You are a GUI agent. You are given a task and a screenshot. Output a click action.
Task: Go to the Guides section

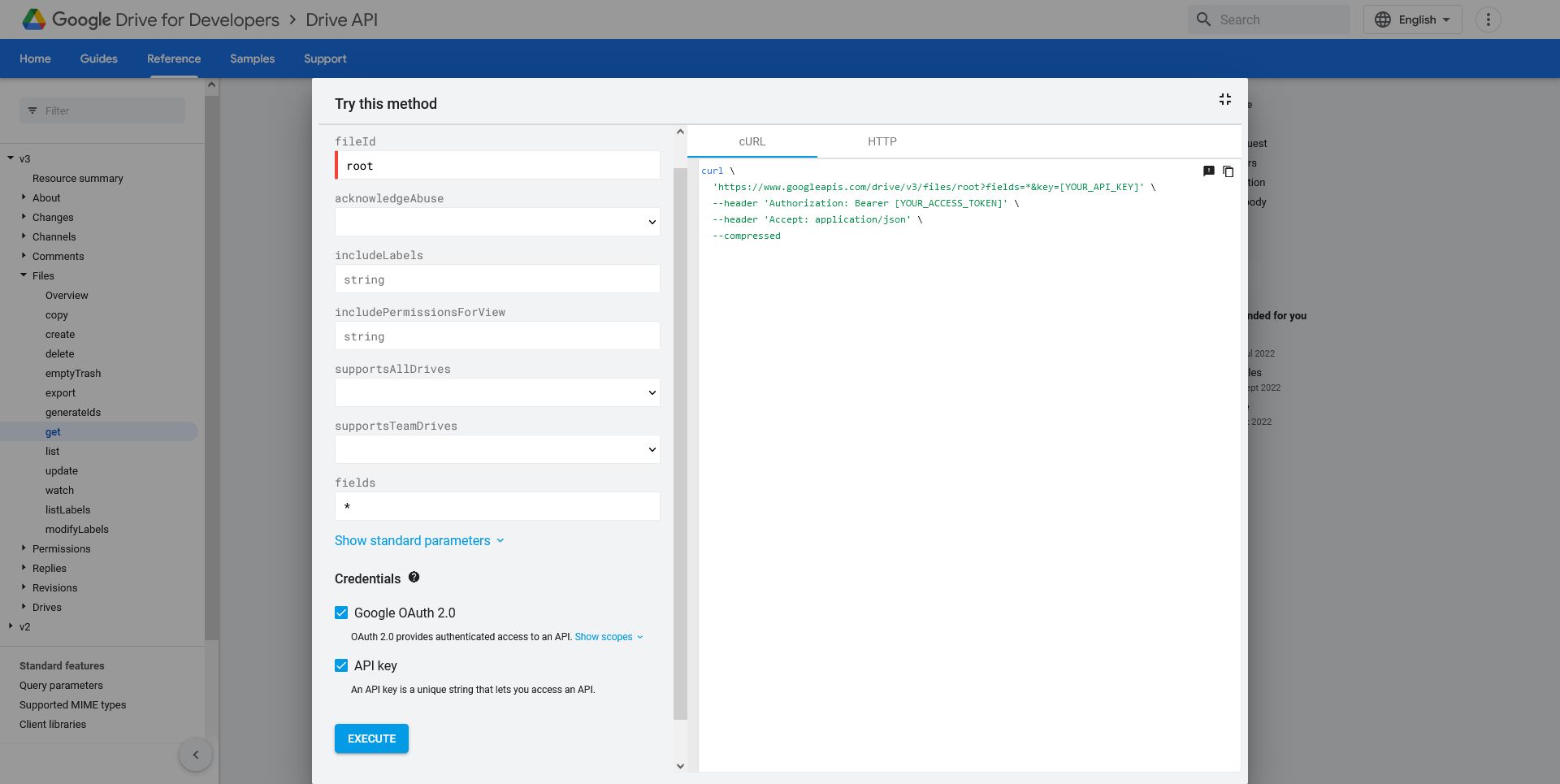click(x=98, y=58)
